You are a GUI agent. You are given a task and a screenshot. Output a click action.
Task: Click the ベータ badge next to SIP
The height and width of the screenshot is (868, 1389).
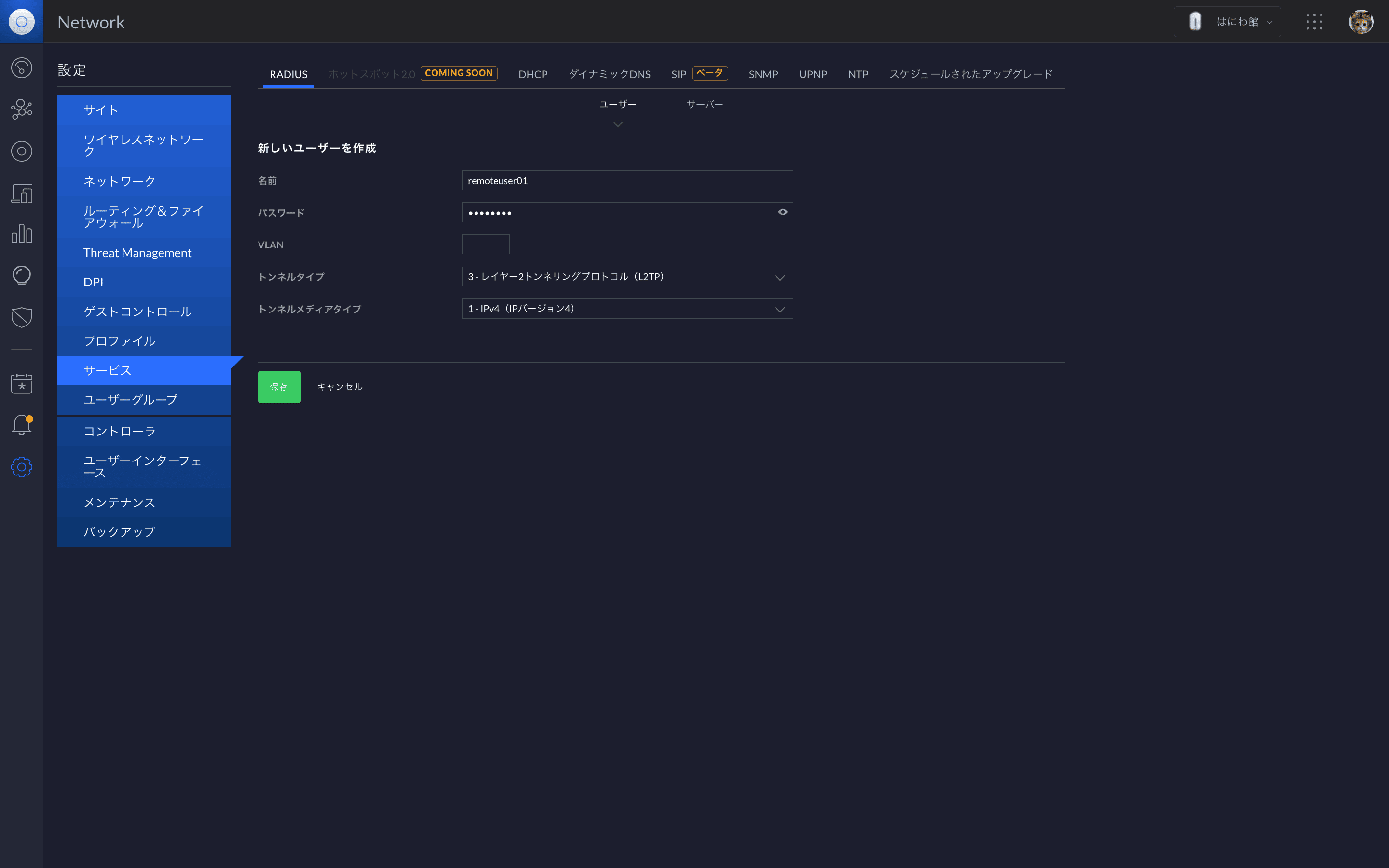pos(709,73)
